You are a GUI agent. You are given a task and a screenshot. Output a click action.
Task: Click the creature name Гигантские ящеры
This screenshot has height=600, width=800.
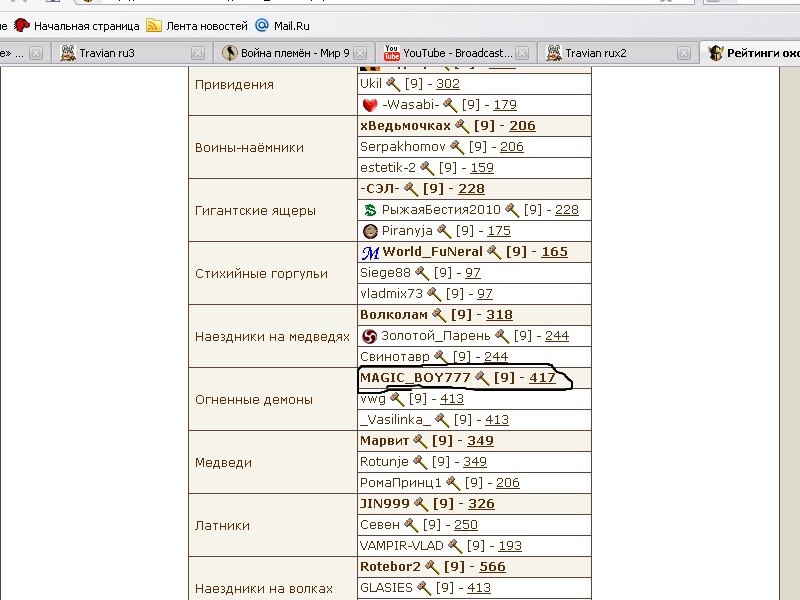click(255, 211)
